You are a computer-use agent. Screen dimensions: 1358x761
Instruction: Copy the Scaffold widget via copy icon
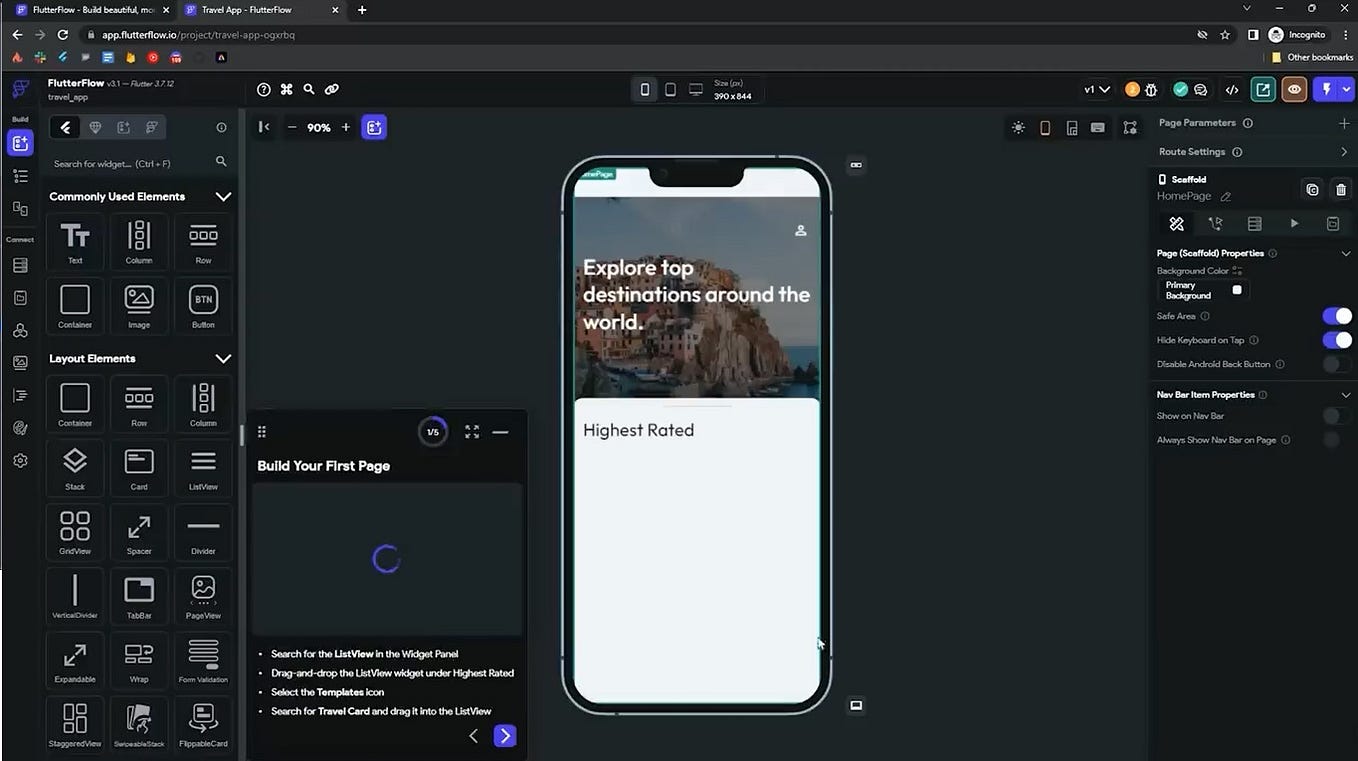point(1312,189)
